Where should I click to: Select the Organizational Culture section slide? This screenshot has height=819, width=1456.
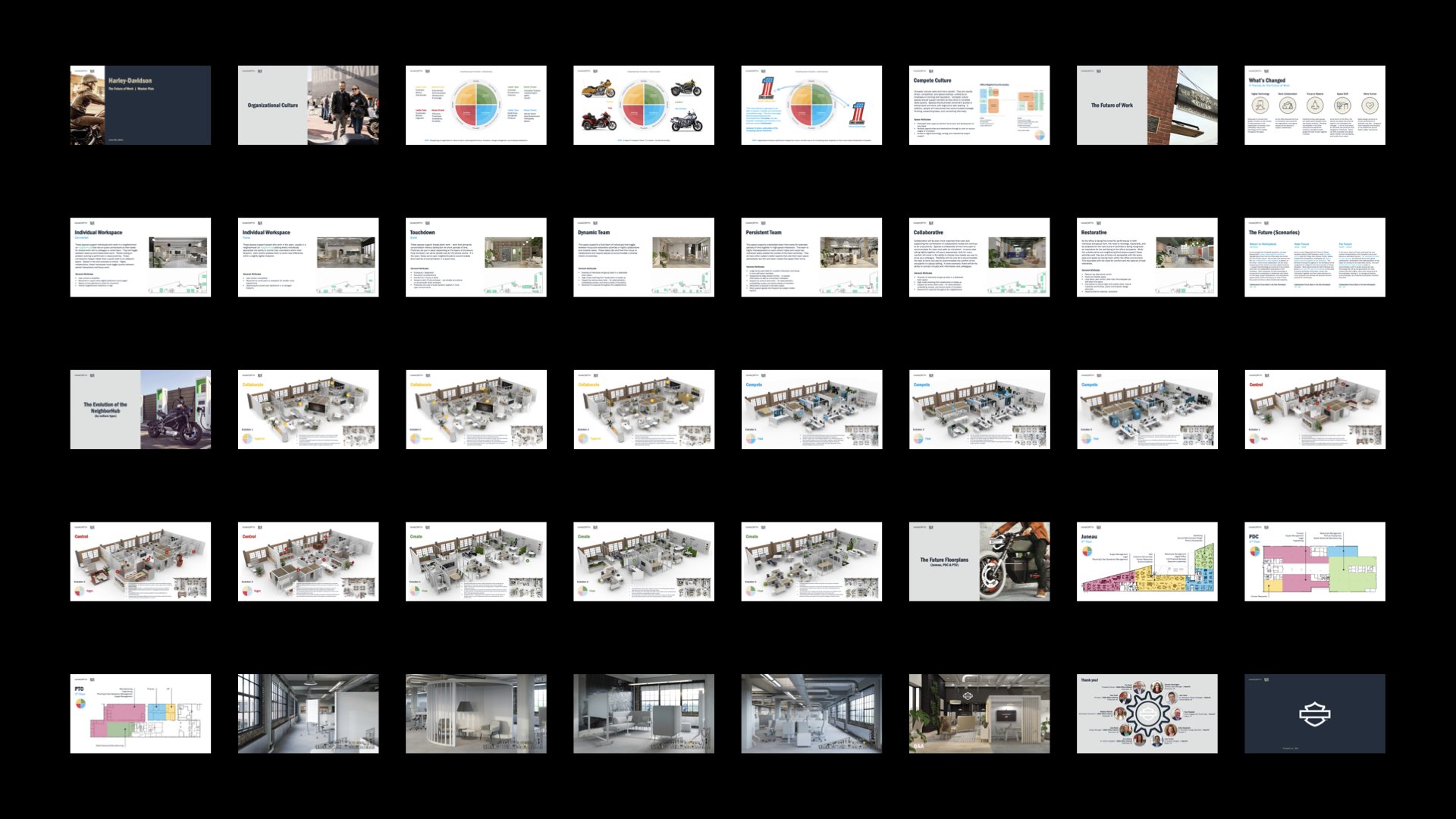[308, 105]
